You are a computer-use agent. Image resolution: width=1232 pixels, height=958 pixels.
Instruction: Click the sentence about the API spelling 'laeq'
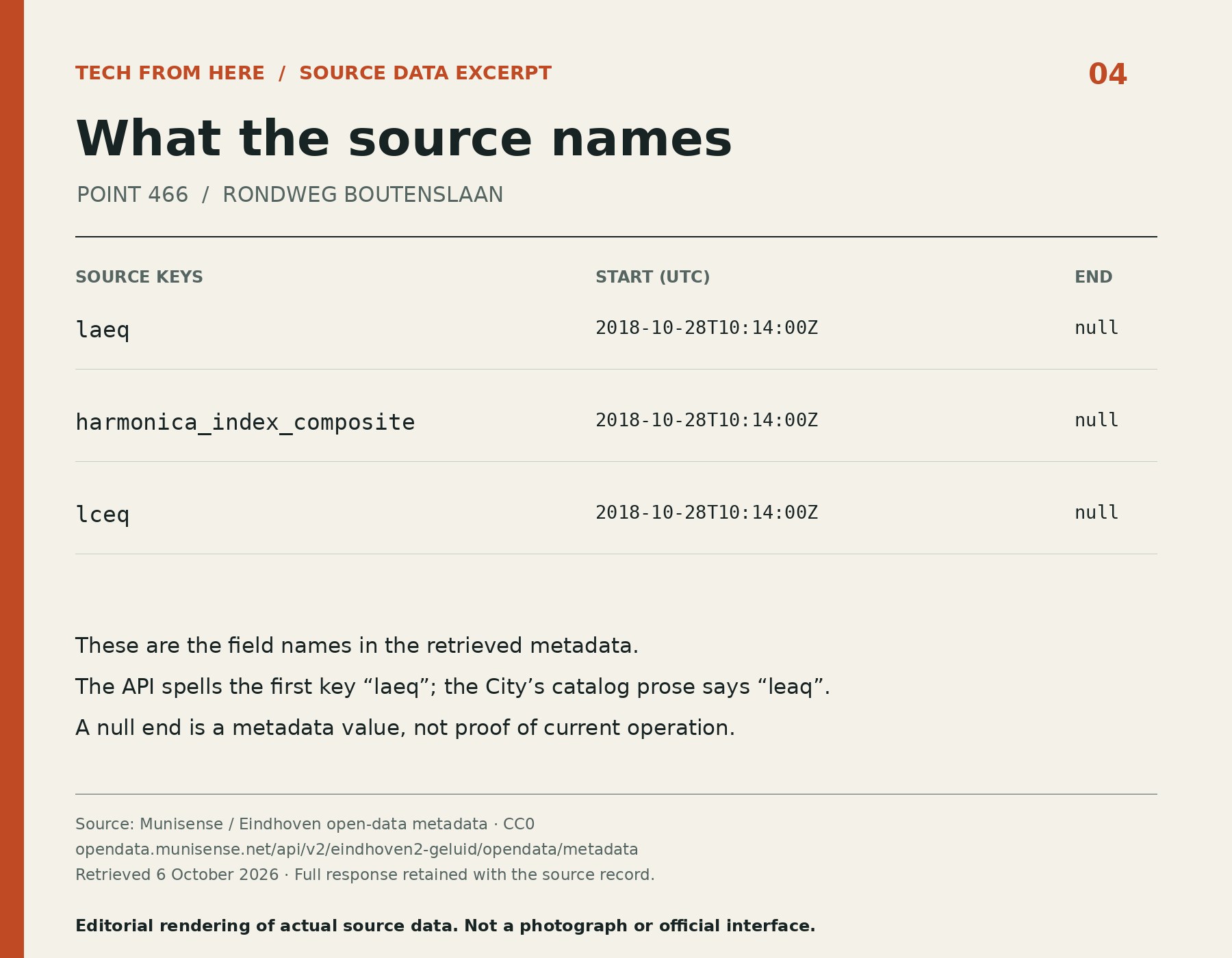point(452,687)
